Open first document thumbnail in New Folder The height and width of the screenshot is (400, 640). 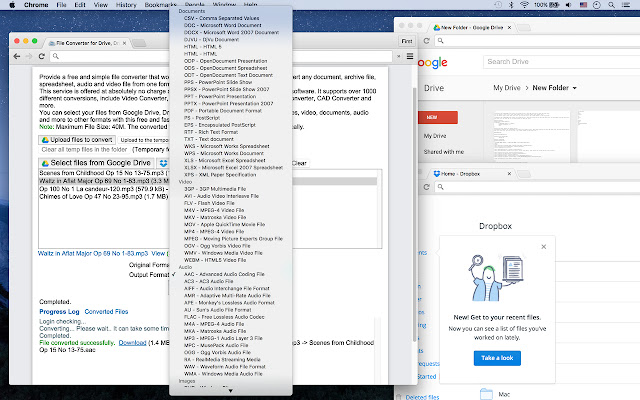click(532, 136)
